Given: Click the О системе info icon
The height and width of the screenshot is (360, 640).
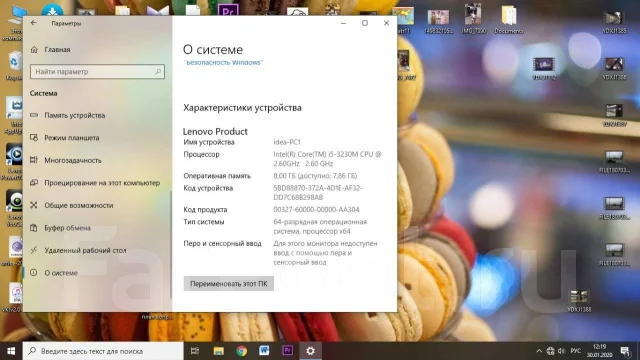Looking at the screenshot, I should pyautogui.click(x=34, y=272).
